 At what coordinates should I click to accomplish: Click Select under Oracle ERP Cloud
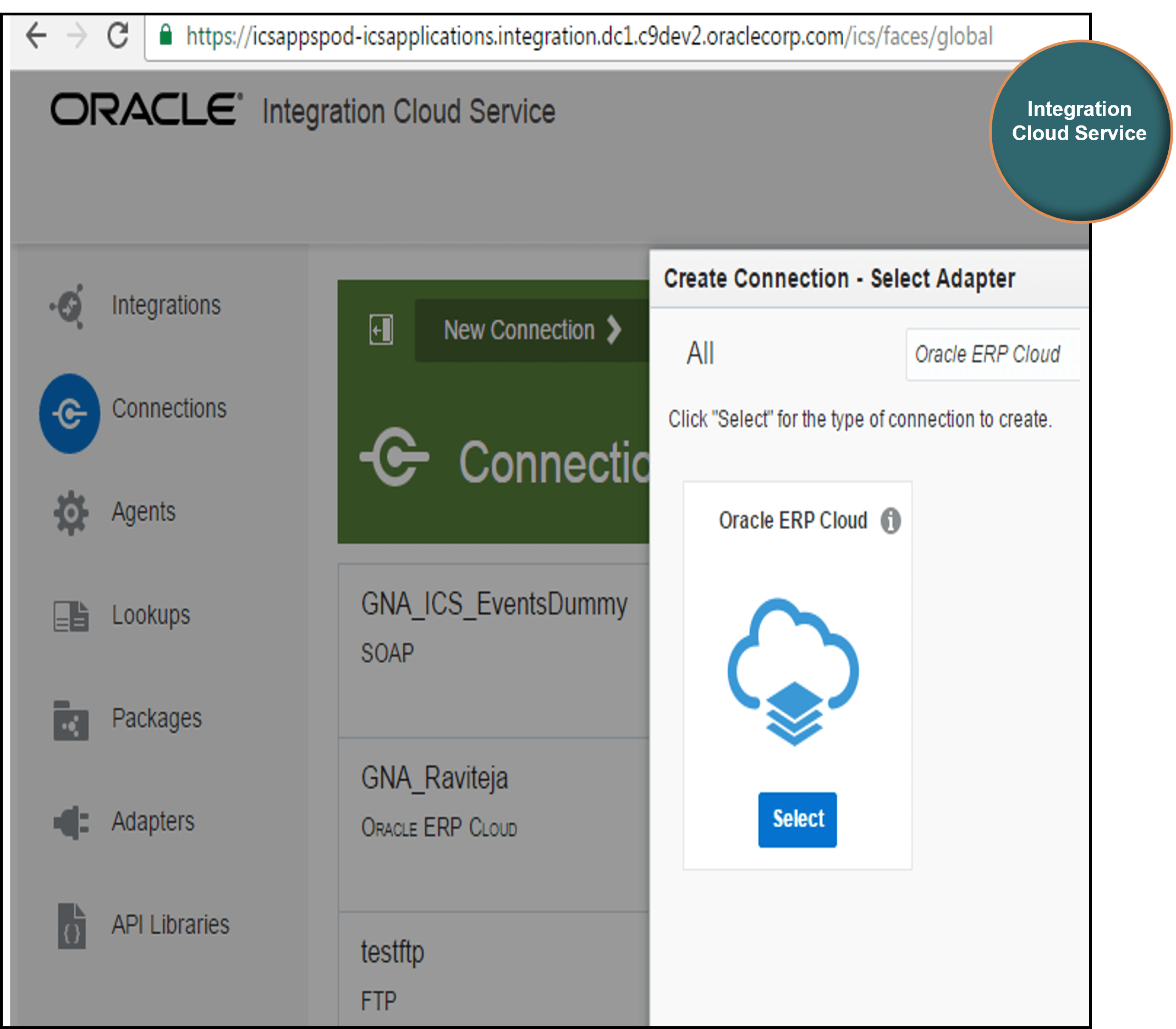tap(797, 819)
